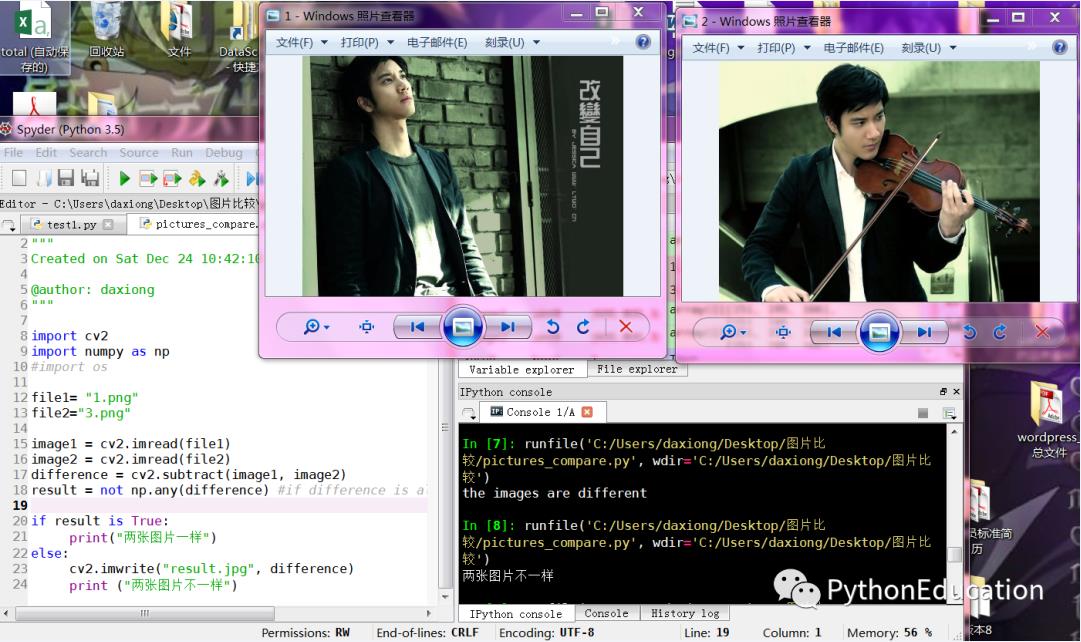Rotate clockwise in photo viewer 2
Image resolution: width=1081 pixels, height=642 pixels.
1000,332
